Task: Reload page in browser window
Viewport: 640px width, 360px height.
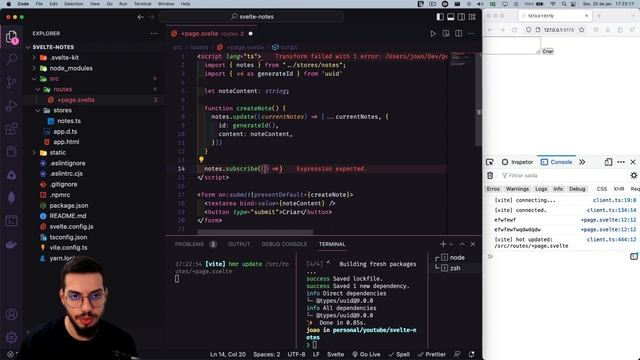Action: click(514, 30)
